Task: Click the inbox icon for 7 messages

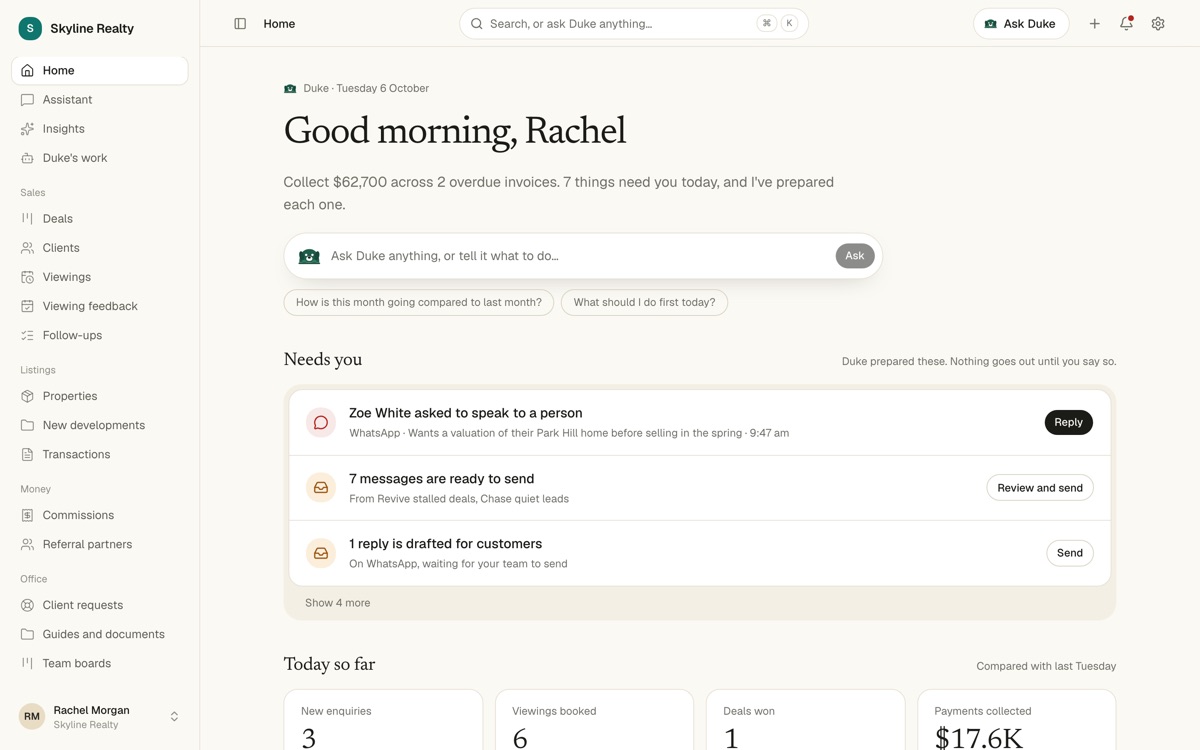Action: tap(321, 488)
